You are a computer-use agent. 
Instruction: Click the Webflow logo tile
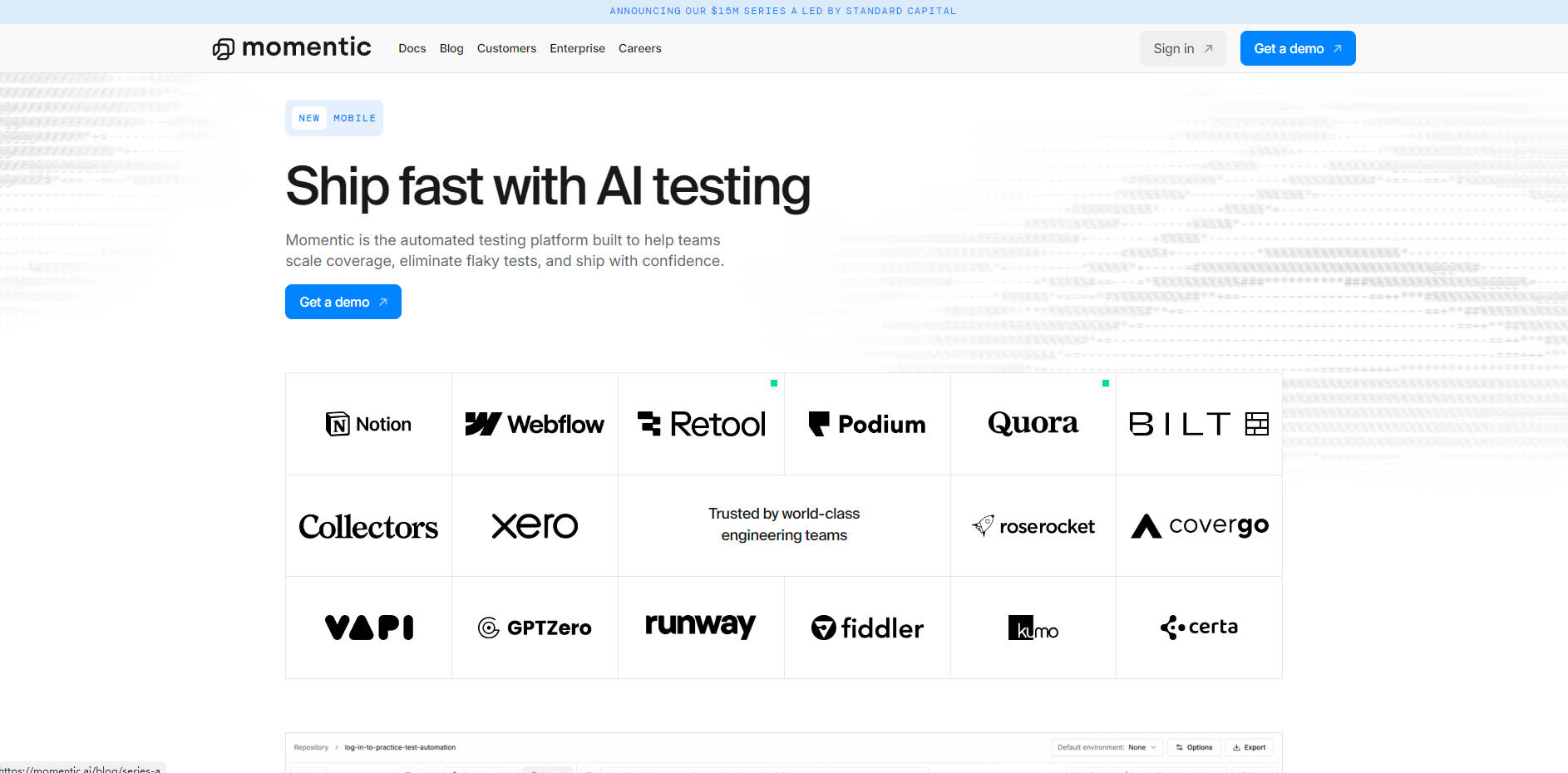pos(535,424)
